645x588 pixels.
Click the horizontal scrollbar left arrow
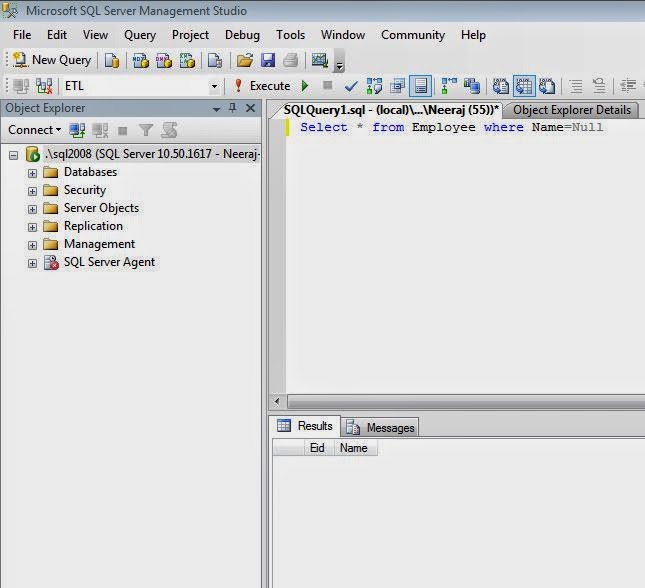click(277, 401)
